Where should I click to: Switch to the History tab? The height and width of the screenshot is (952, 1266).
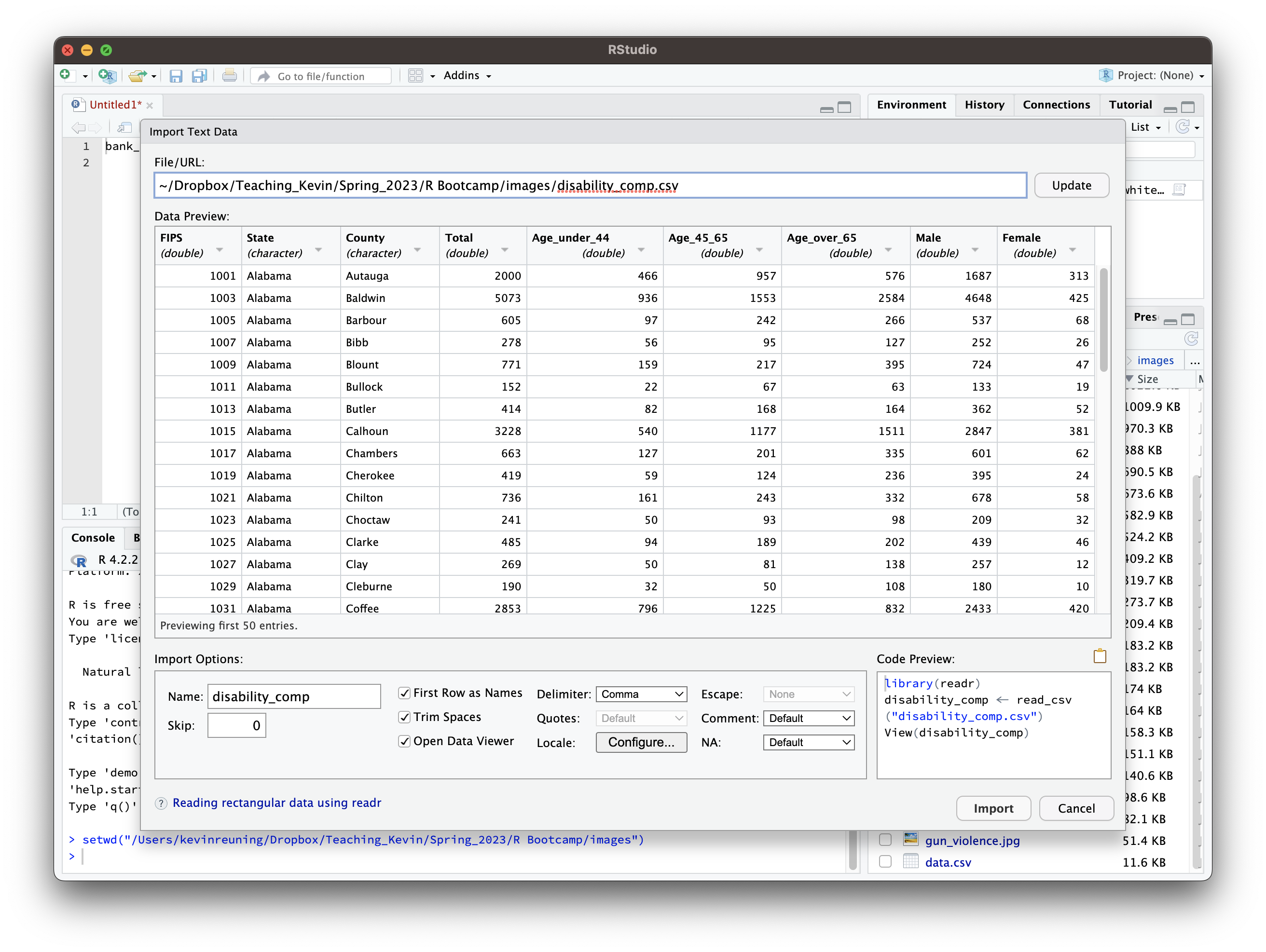point(984,105)
